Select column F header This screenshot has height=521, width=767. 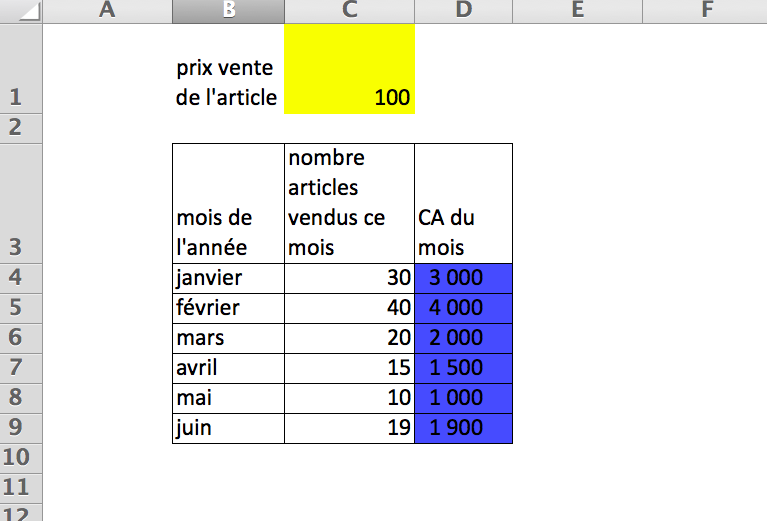(704, 11)
